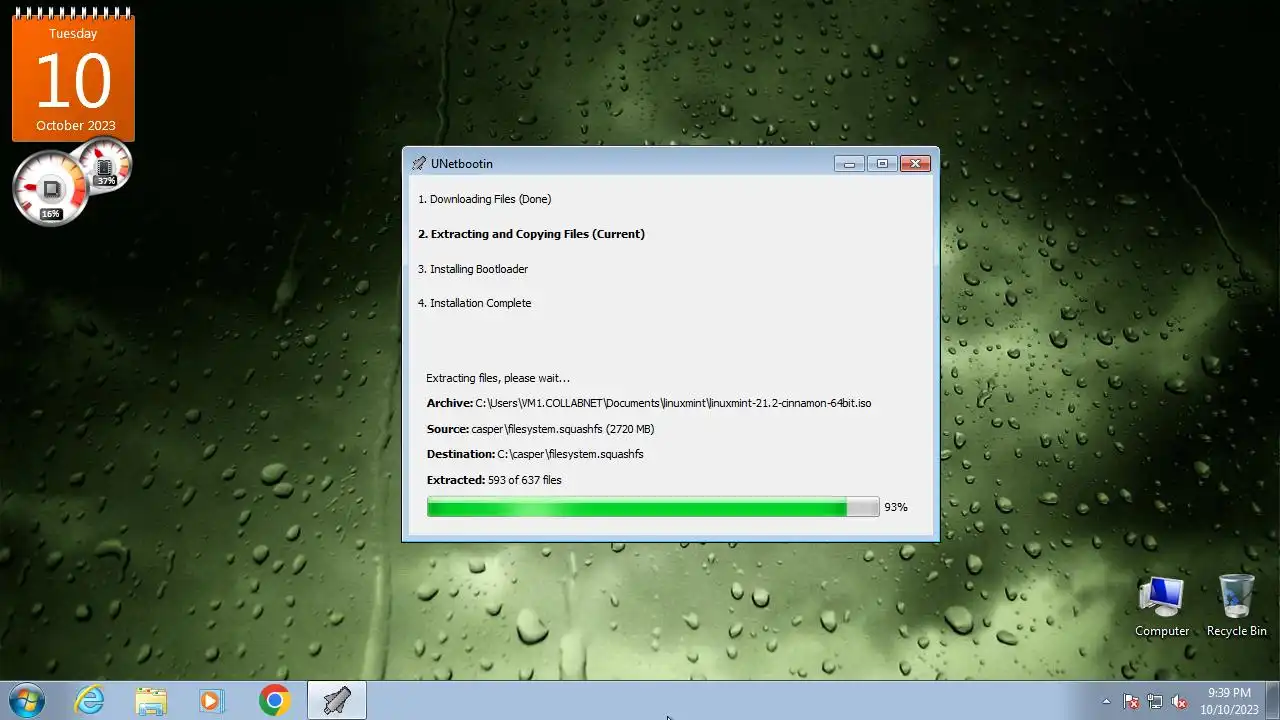The width and height of the screenshot is (1280, 720).
Task: Select the Recycle Bin desktop icon
Action: [x=1236, y=607]
